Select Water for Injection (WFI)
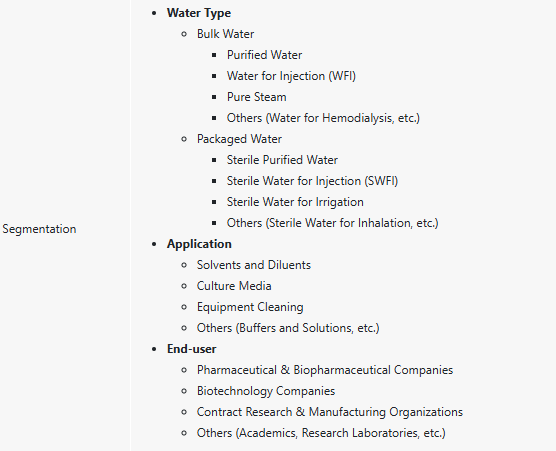The width and height of the screenshot is (556, 451). coord(291,76)
